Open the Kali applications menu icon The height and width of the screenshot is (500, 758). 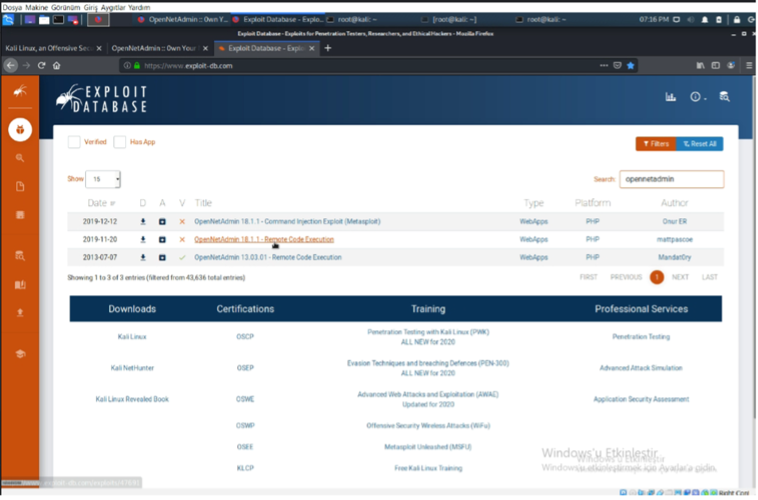pos(8,20)
